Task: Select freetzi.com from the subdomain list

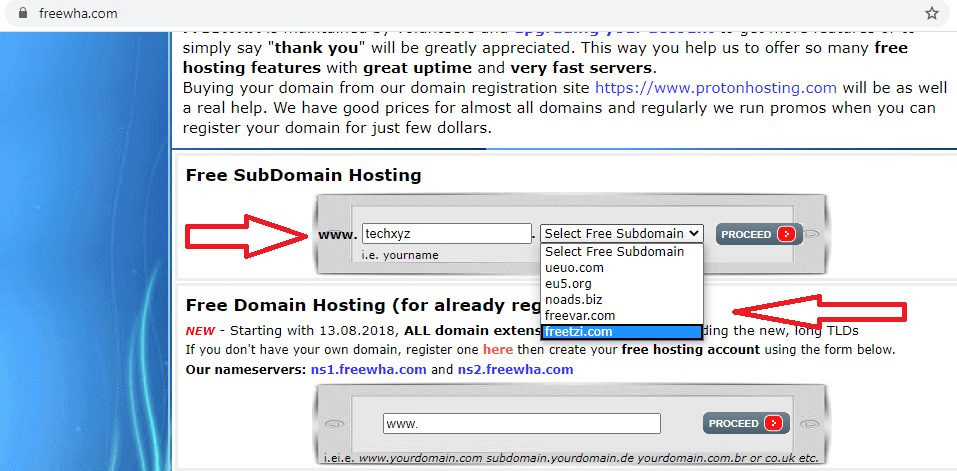Action: point(621,332)
